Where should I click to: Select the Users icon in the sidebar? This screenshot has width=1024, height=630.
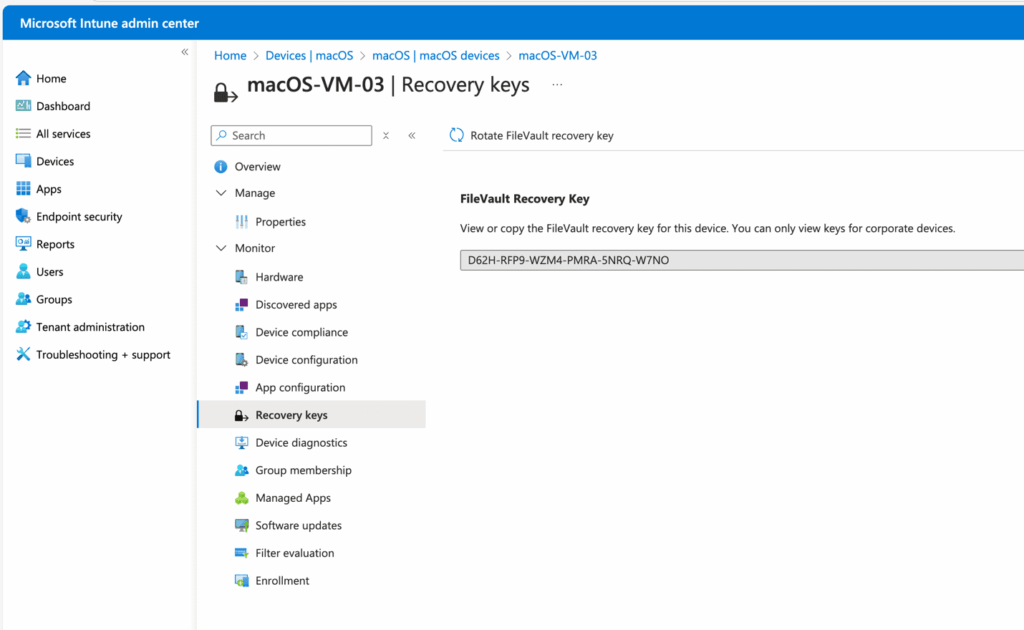[x=22, y=271]
